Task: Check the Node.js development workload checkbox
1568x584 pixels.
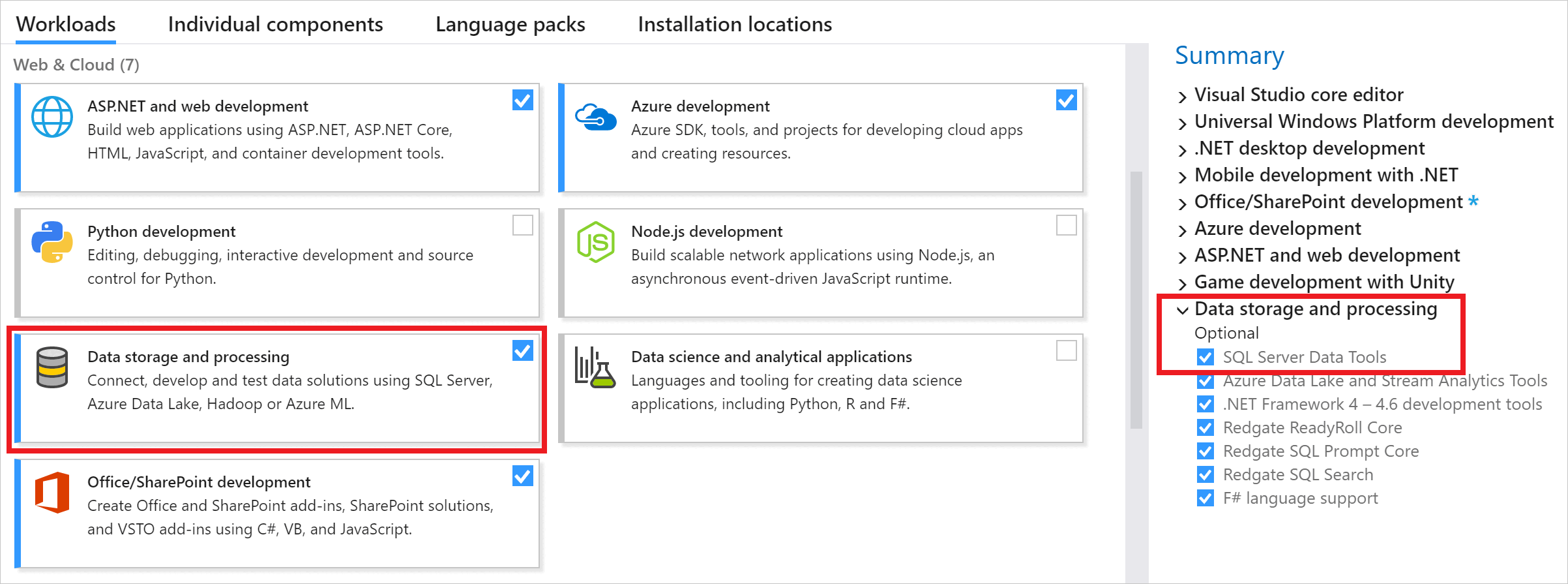Action: point(1066,226)
